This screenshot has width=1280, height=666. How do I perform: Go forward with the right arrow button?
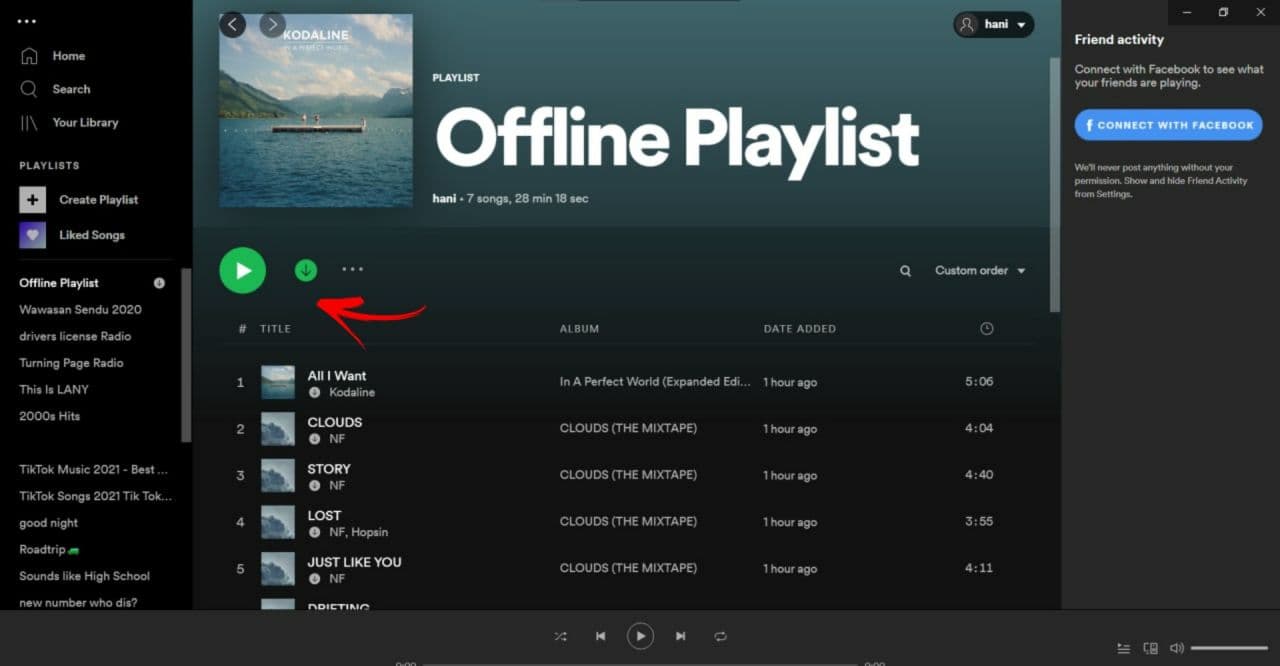(x=272, y=24)
